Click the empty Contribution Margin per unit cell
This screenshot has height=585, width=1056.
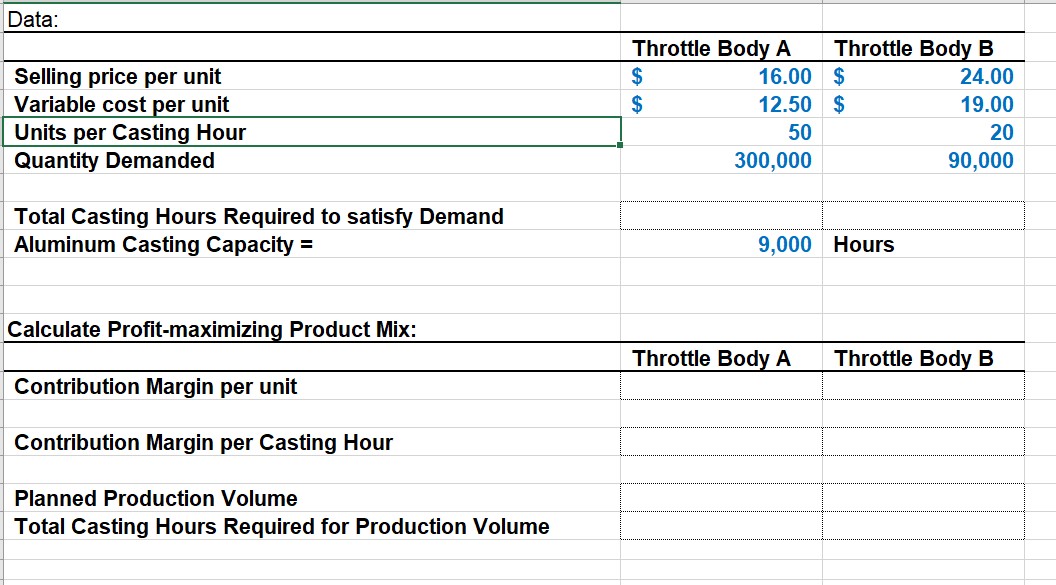(720, 387)
